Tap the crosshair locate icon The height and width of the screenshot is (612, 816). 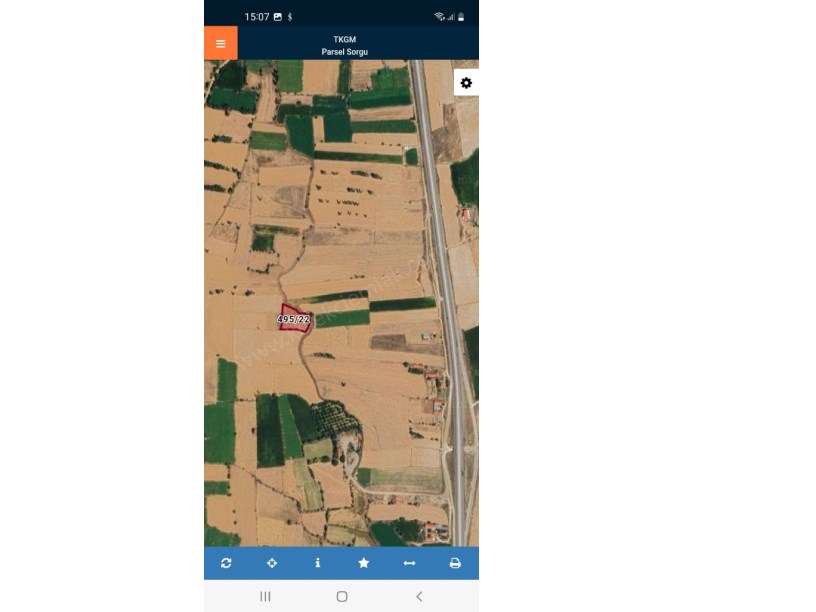[272, 563]
